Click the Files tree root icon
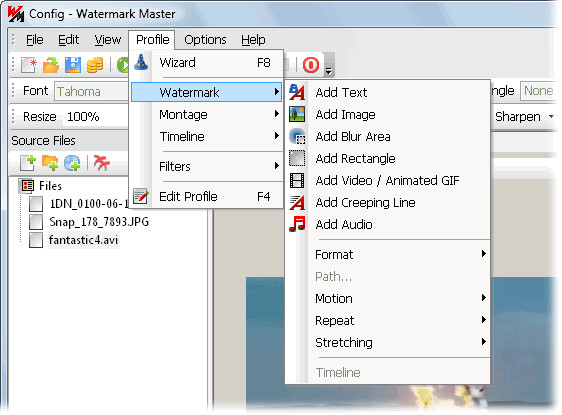This screenshot has height=415, width=562. pyautogui.click(x=28, y=186)
